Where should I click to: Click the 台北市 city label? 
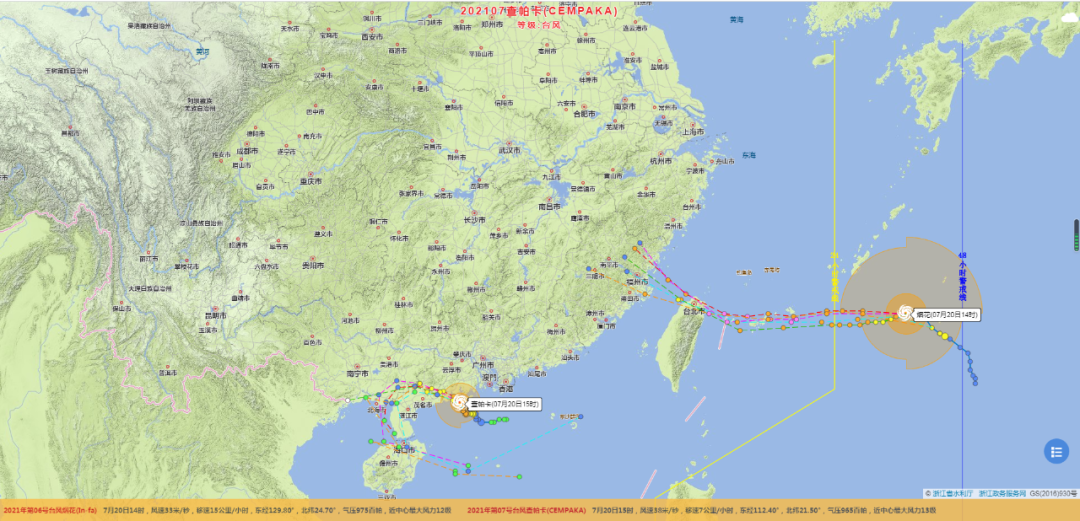coord(694,311)
